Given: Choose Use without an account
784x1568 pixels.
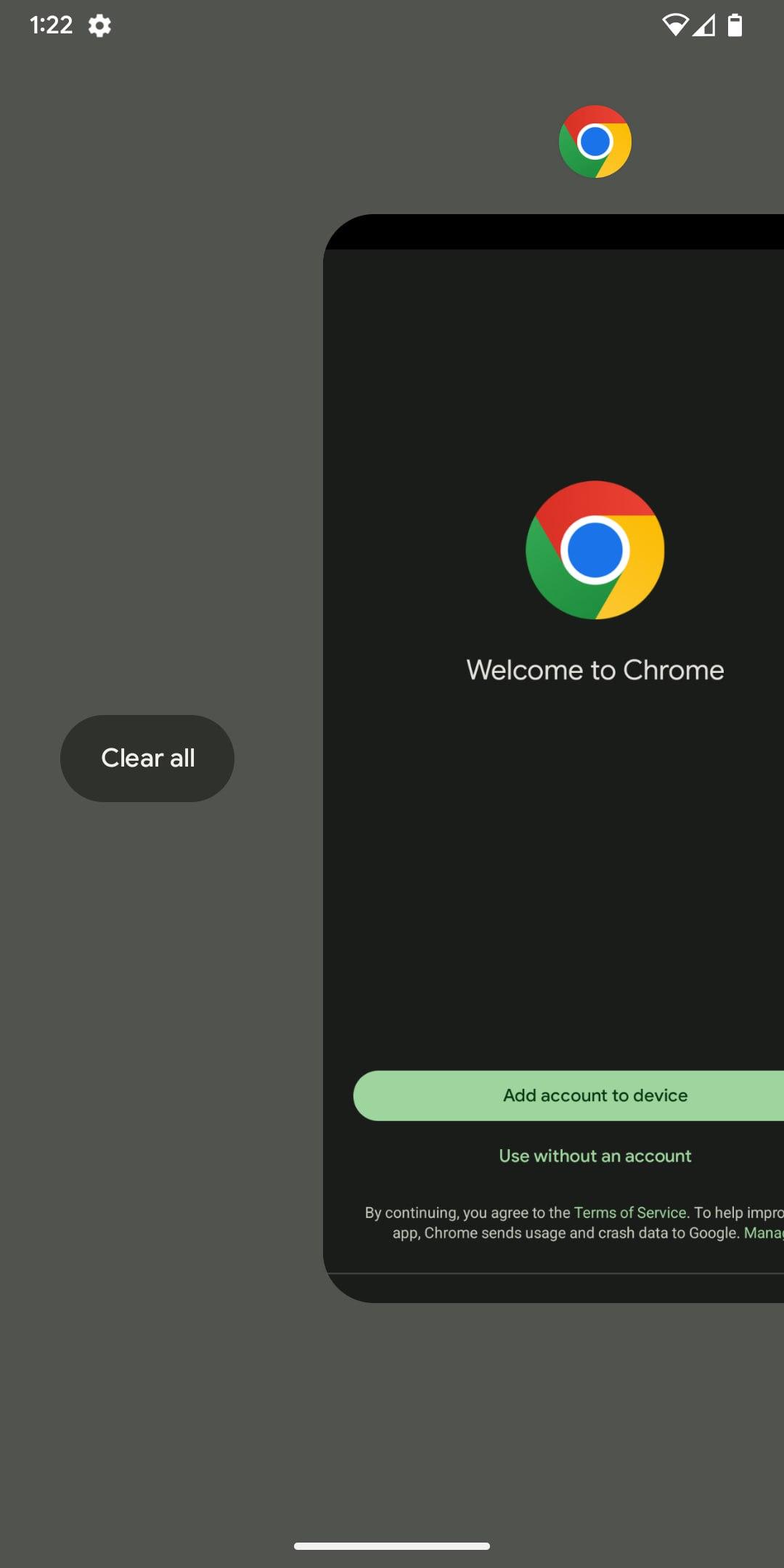Looking at the screenshot, I should tap(595, 1156).
